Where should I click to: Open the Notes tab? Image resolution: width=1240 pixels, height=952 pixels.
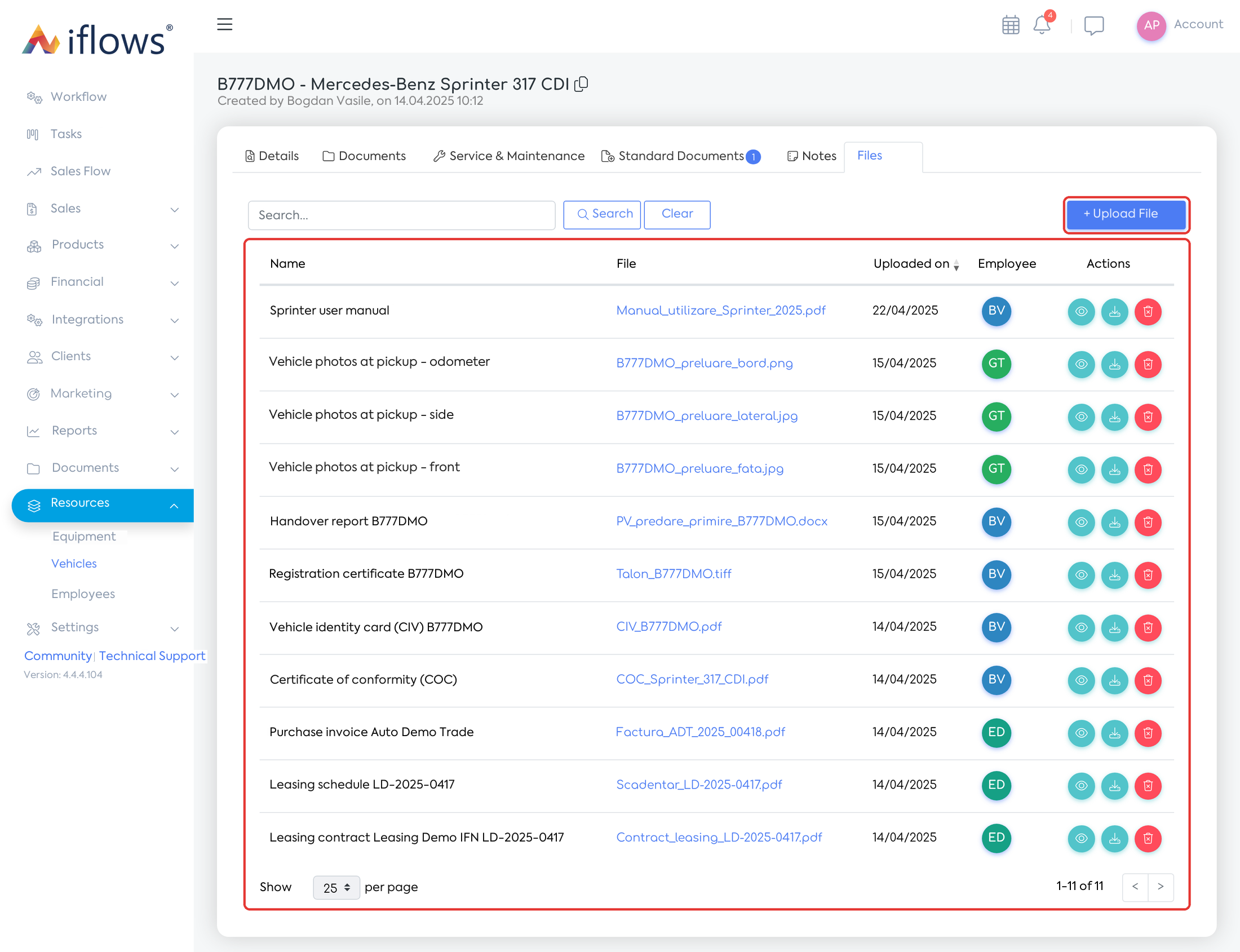pyautogui.click(x=812, y=156)
